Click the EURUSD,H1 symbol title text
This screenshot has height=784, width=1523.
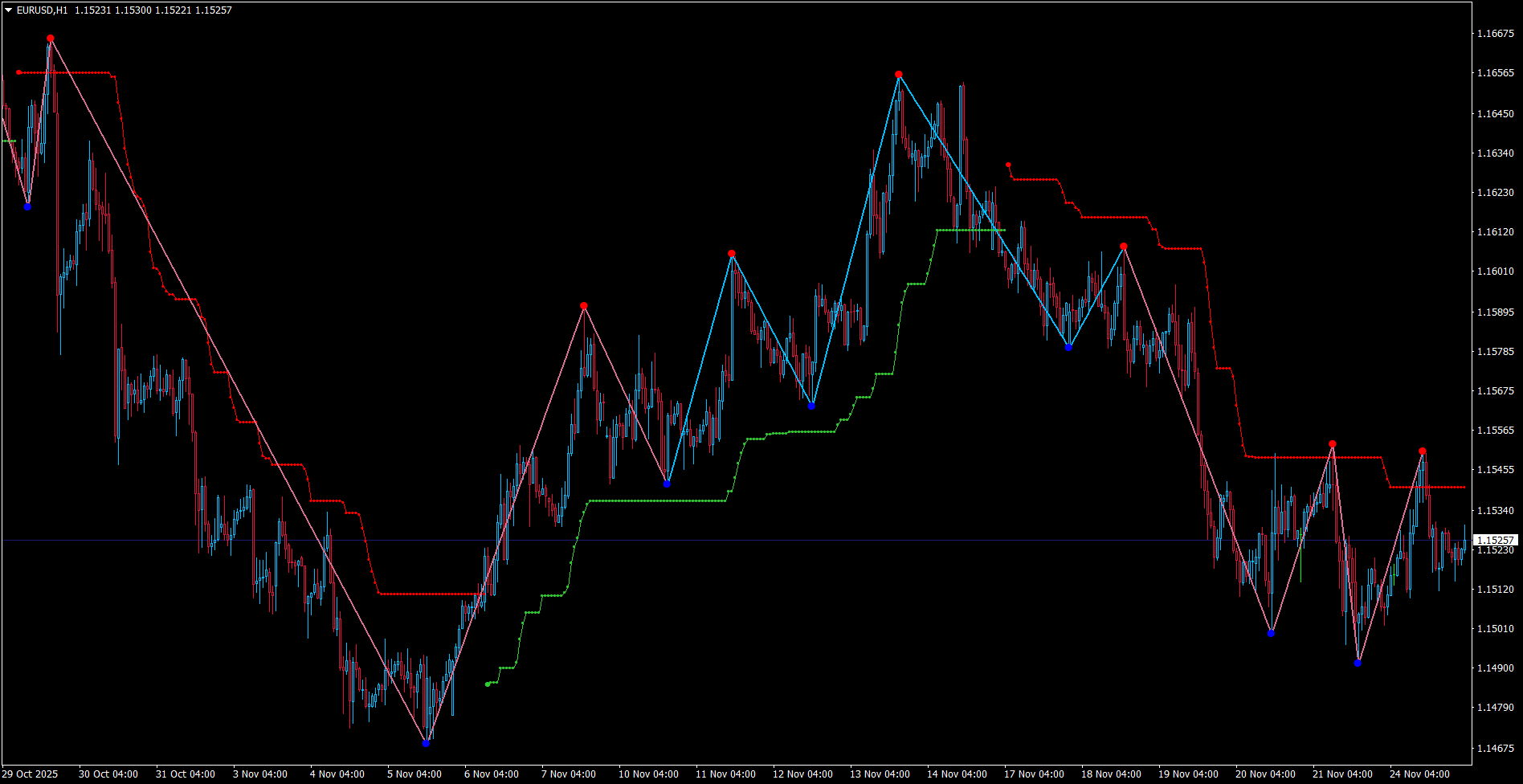[42, 10]
